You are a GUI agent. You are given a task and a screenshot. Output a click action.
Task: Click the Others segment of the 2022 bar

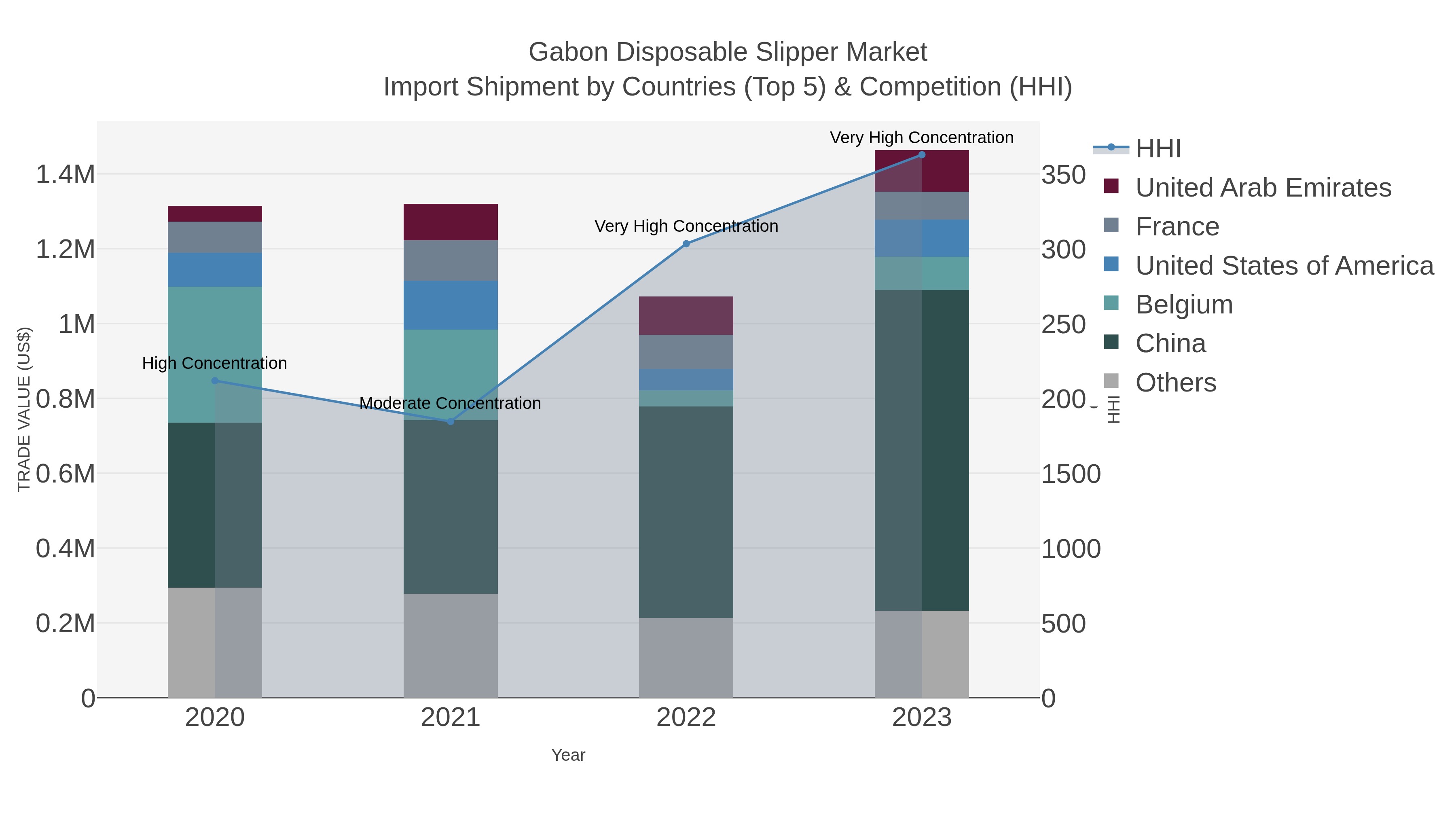pyautogui.click(x=686, y=658)
